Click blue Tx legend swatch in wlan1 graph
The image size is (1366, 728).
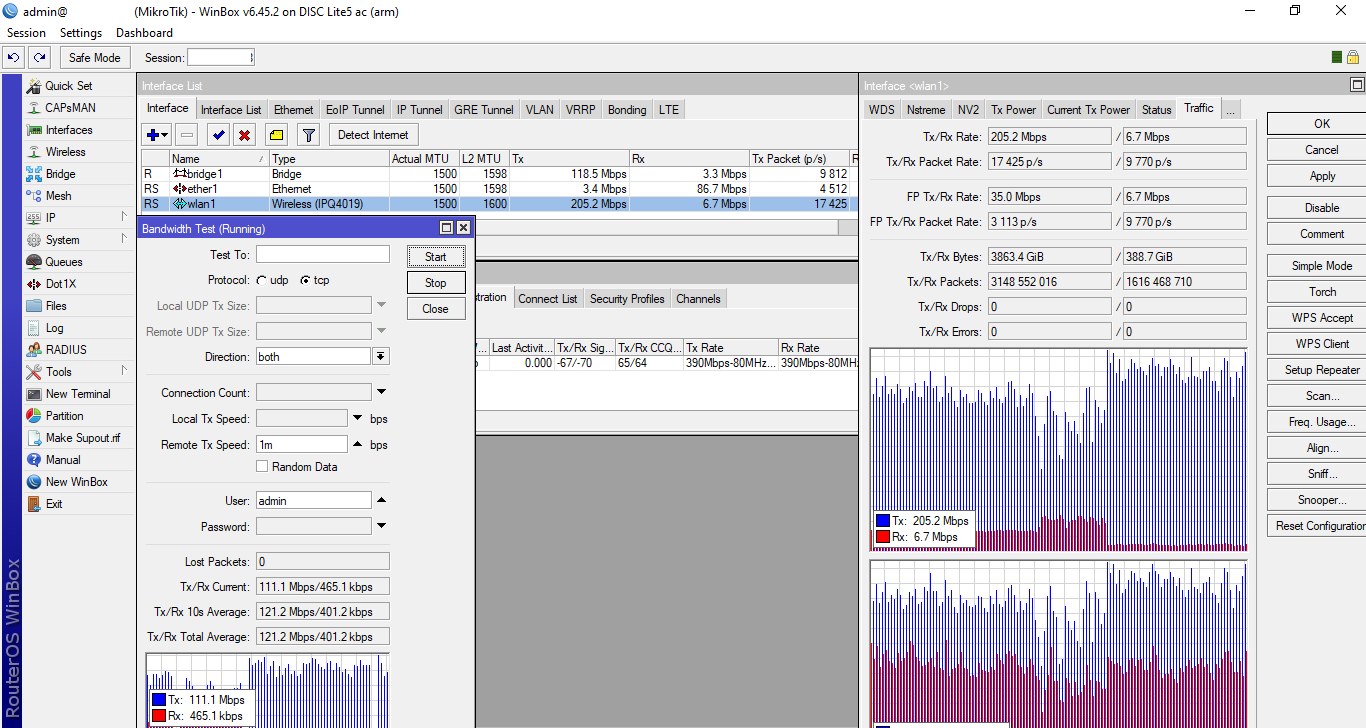click(882, 521)
